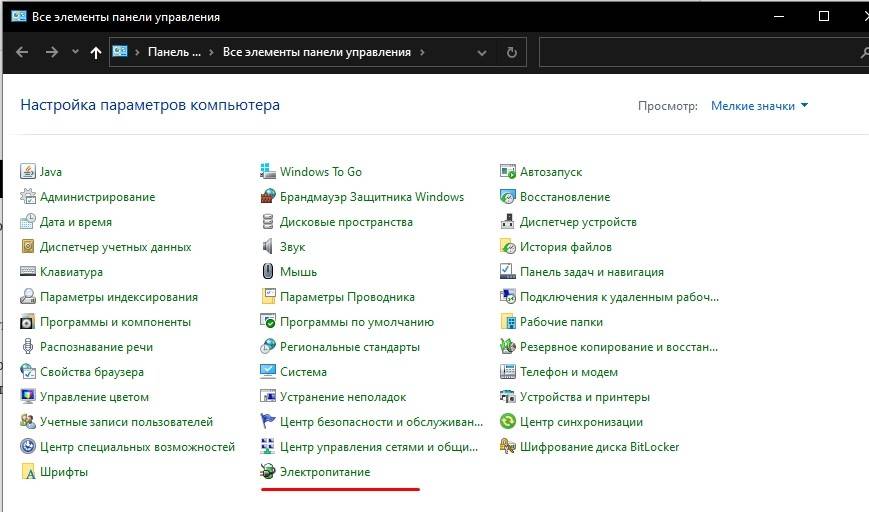The height and width of the screenshot is (512, 869).
Task: Open the Звук speaker icon
Action: (x=268, y=247)
